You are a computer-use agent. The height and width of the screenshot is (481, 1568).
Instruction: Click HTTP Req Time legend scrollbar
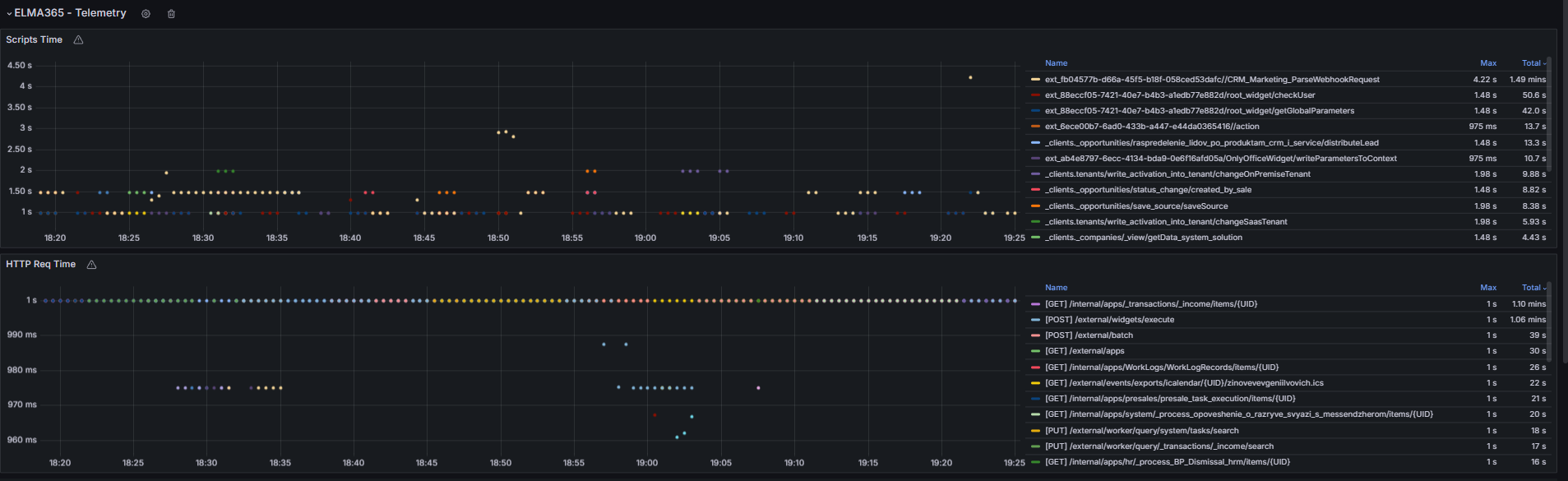(x=1549, y=321)
